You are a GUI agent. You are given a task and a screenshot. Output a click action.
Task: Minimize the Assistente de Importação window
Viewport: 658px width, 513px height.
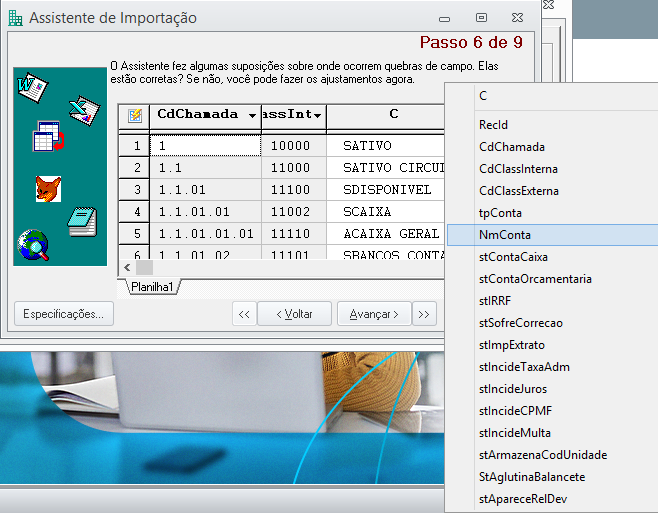tap(444, 18)
